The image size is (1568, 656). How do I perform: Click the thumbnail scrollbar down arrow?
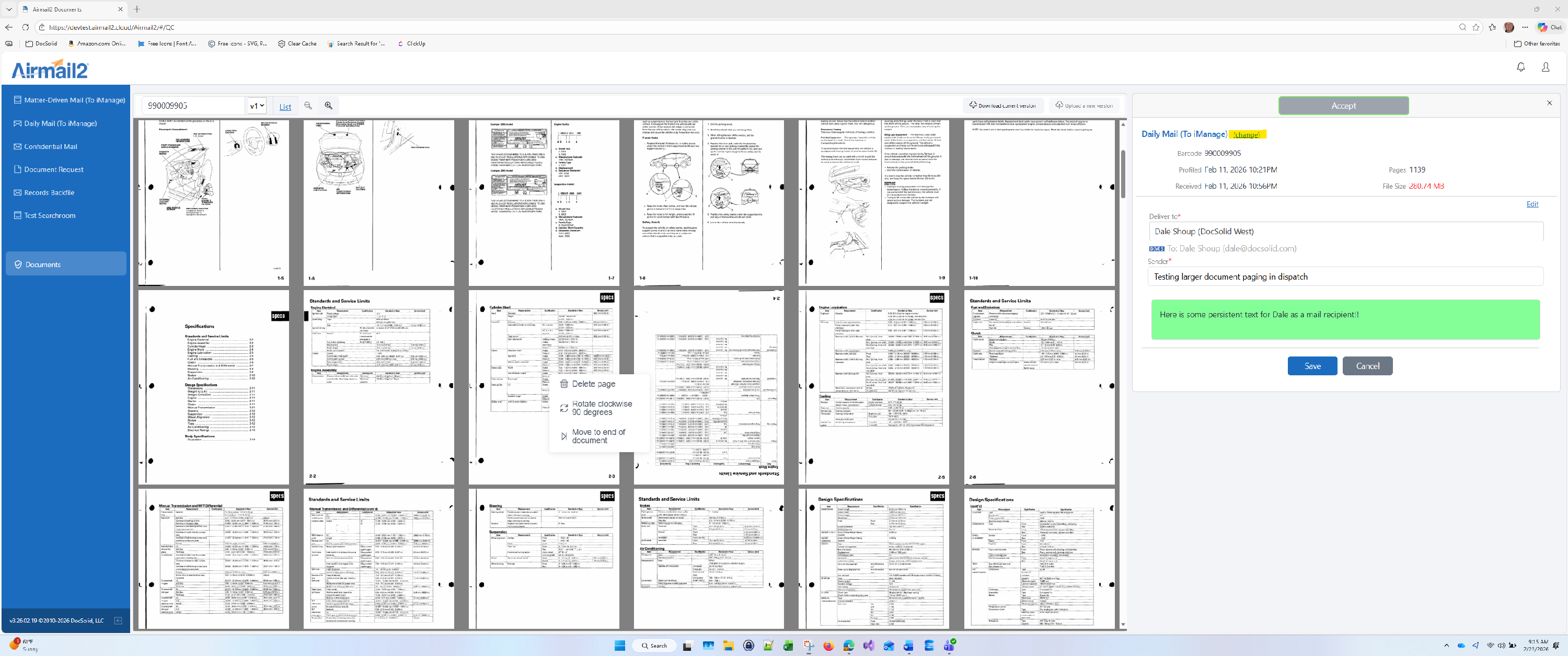pos(1123,624)
